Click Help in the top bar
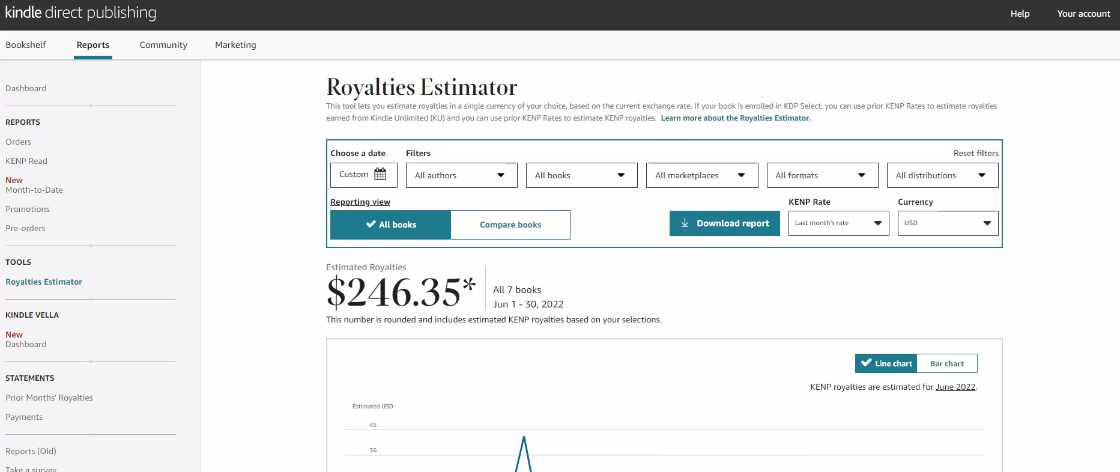The width and height of the screenshot is (1120, 472). (1019, 14)
